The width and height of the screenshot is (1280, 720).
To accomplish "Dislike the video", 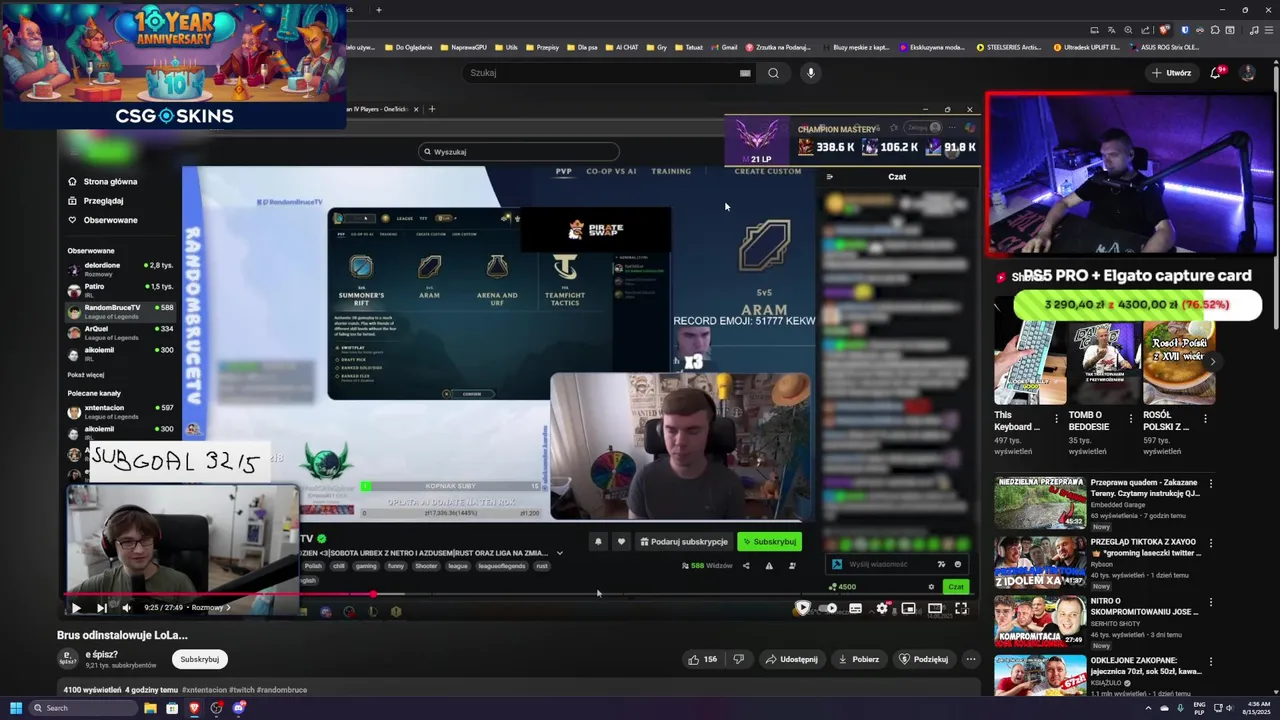I will pos(739,659).
